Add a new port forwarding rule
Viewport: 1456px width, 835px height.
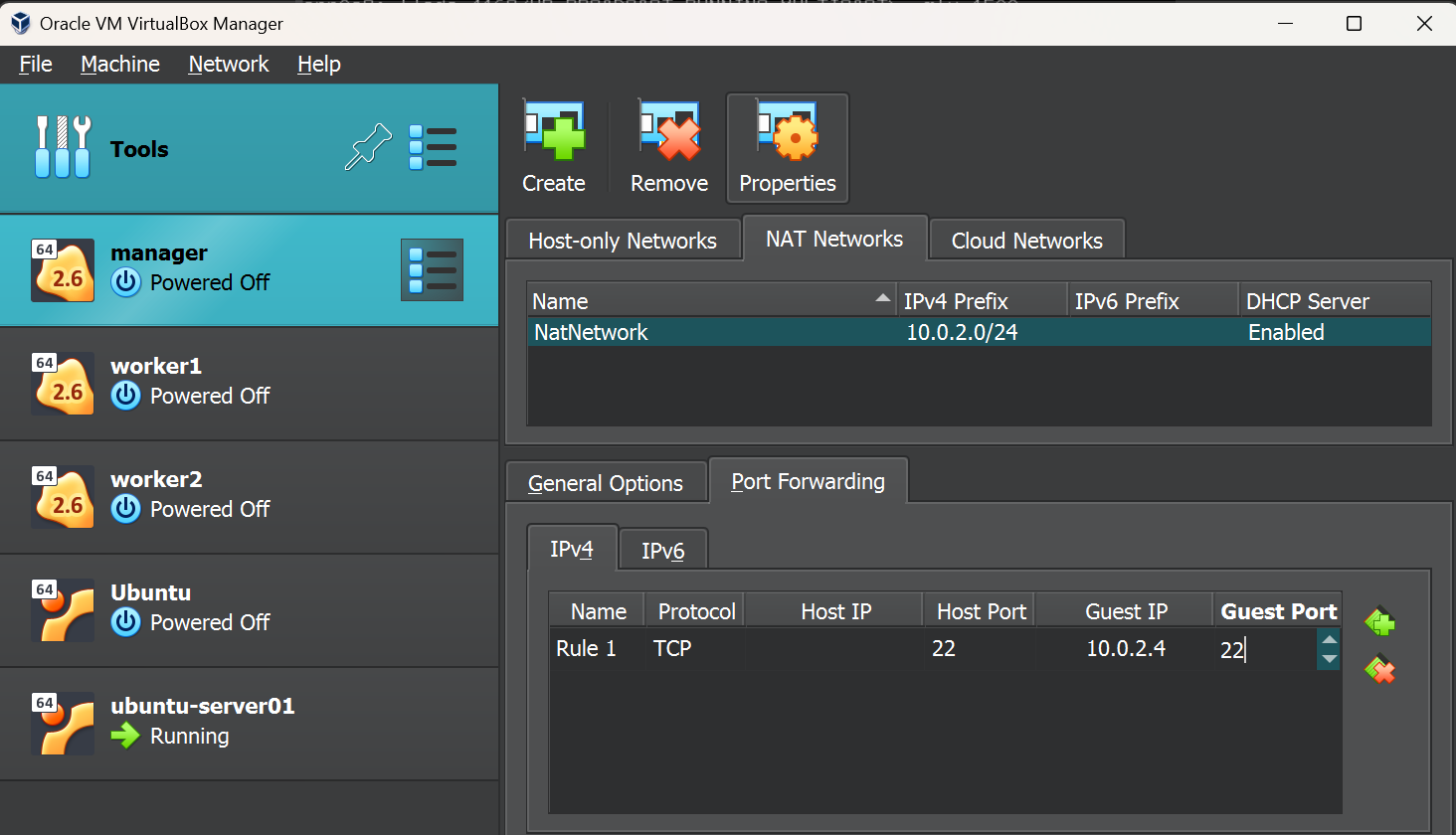pos(1379,622)
